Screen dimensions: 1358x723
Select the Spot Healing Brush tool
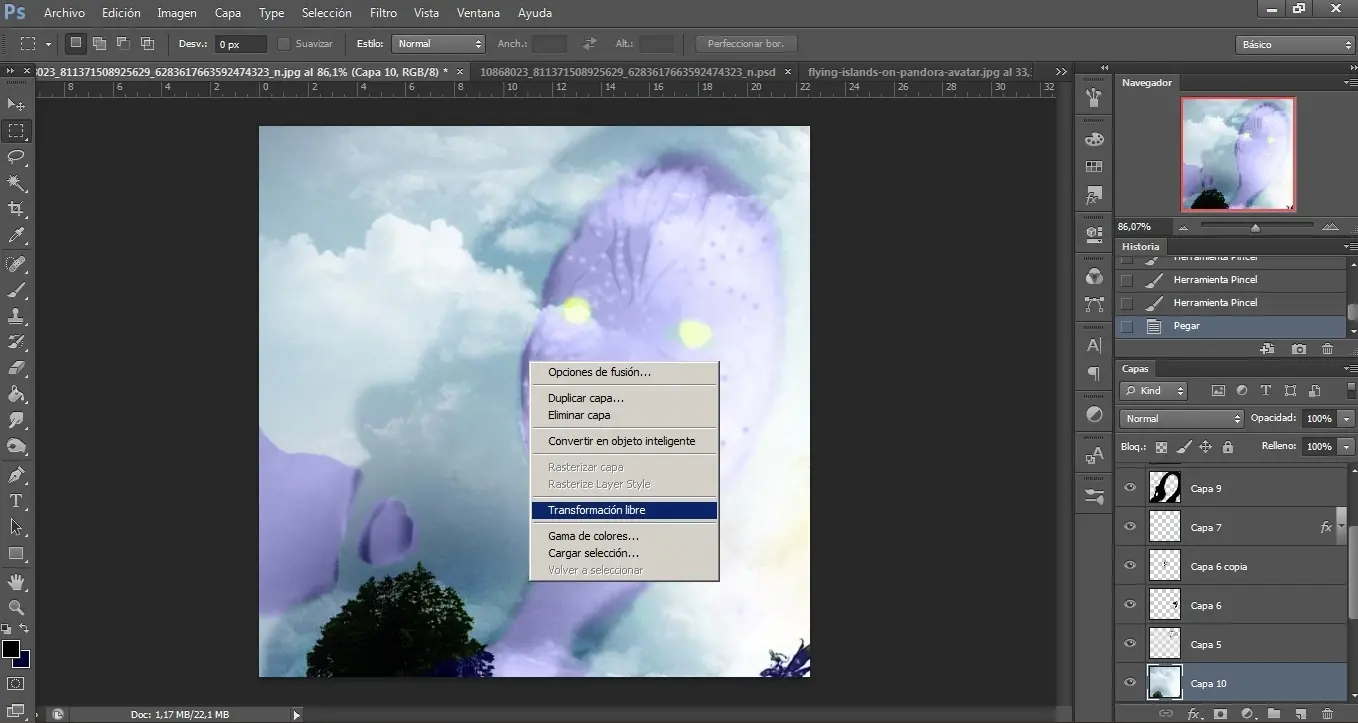tap(16, 265)
